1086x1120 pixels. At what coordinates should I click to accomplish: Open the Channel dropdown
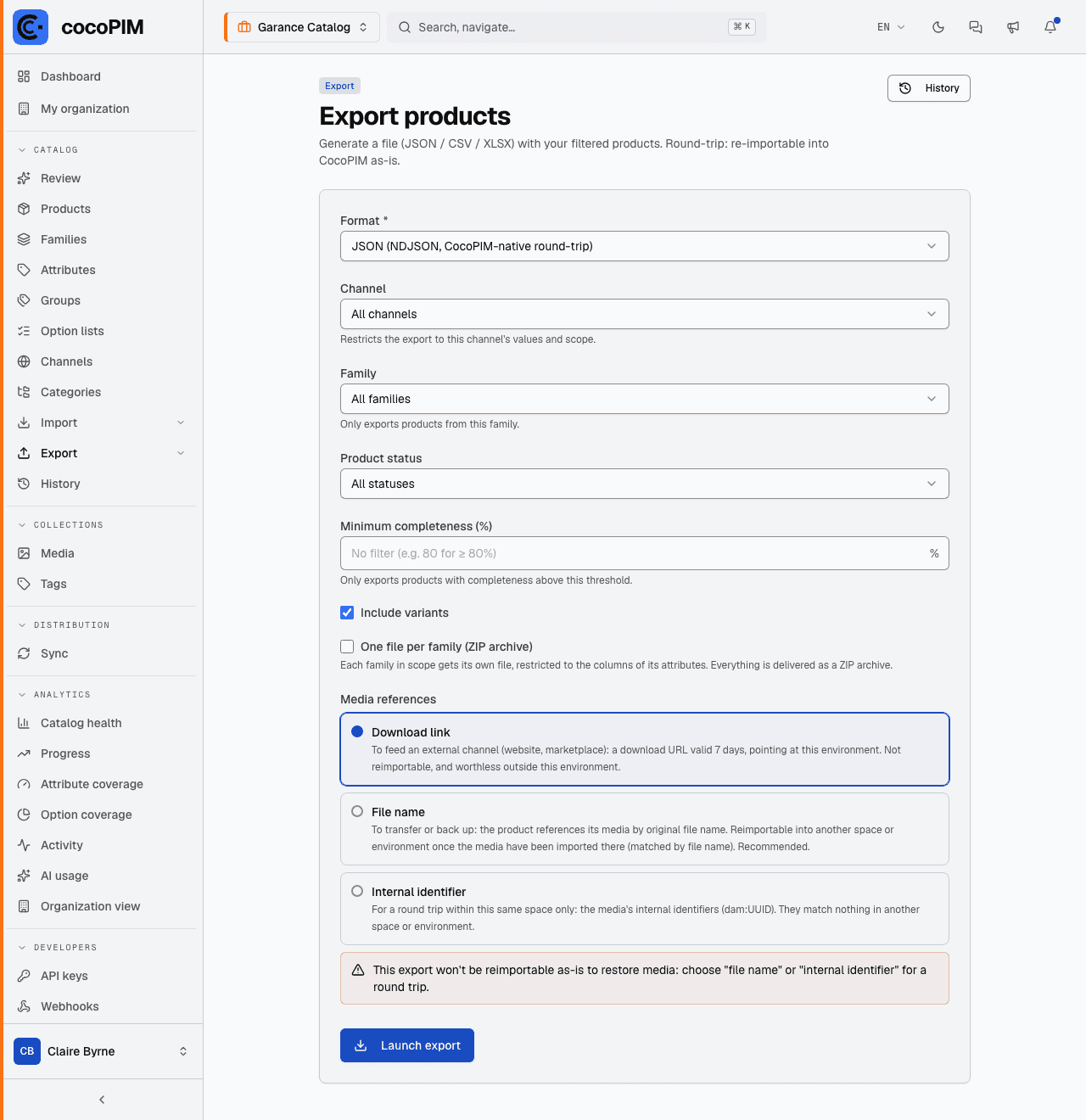point(645,314)
